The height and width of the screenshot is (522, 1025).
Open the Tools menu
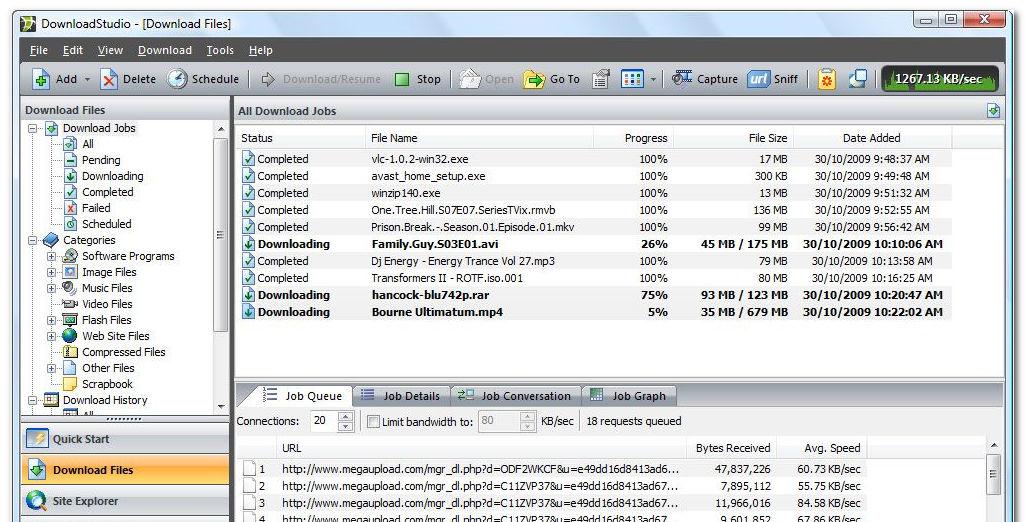click(220, 50)
